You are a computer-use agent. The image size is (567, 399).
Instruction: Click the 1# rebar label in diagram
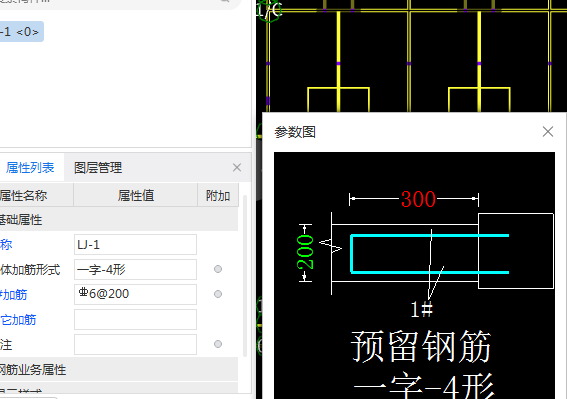click(x=421, y=309)
